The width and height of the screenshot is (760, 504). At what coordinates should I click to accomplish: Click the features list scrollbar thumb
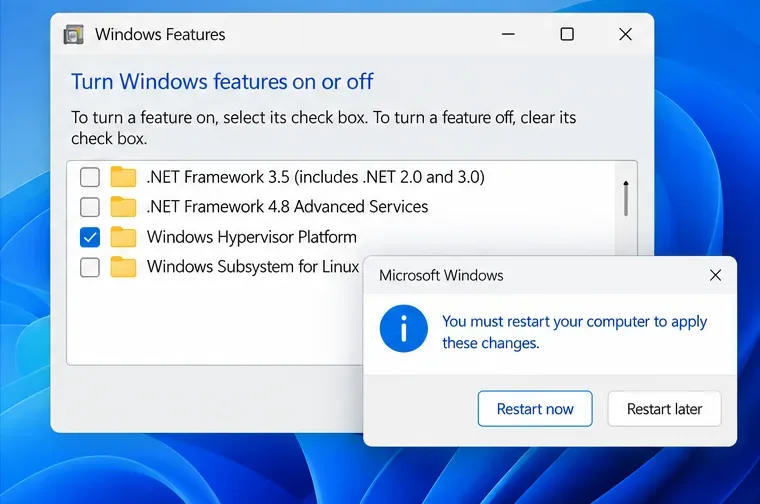(x=626, y=199)
